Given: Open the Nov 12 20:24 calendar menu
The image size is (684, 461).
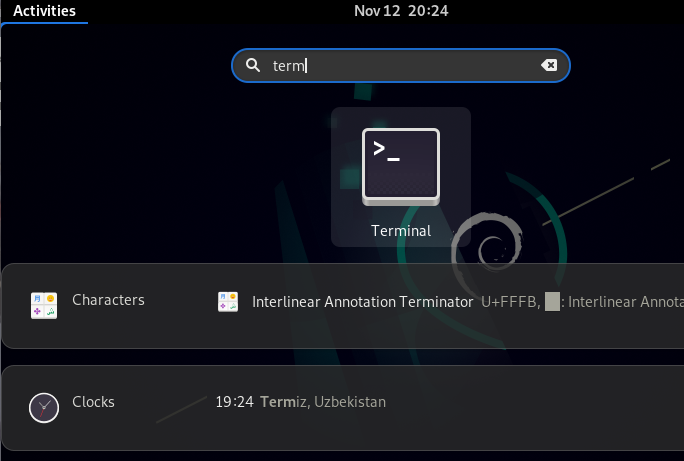Looking at the screenshot, I should click(401, 11).
